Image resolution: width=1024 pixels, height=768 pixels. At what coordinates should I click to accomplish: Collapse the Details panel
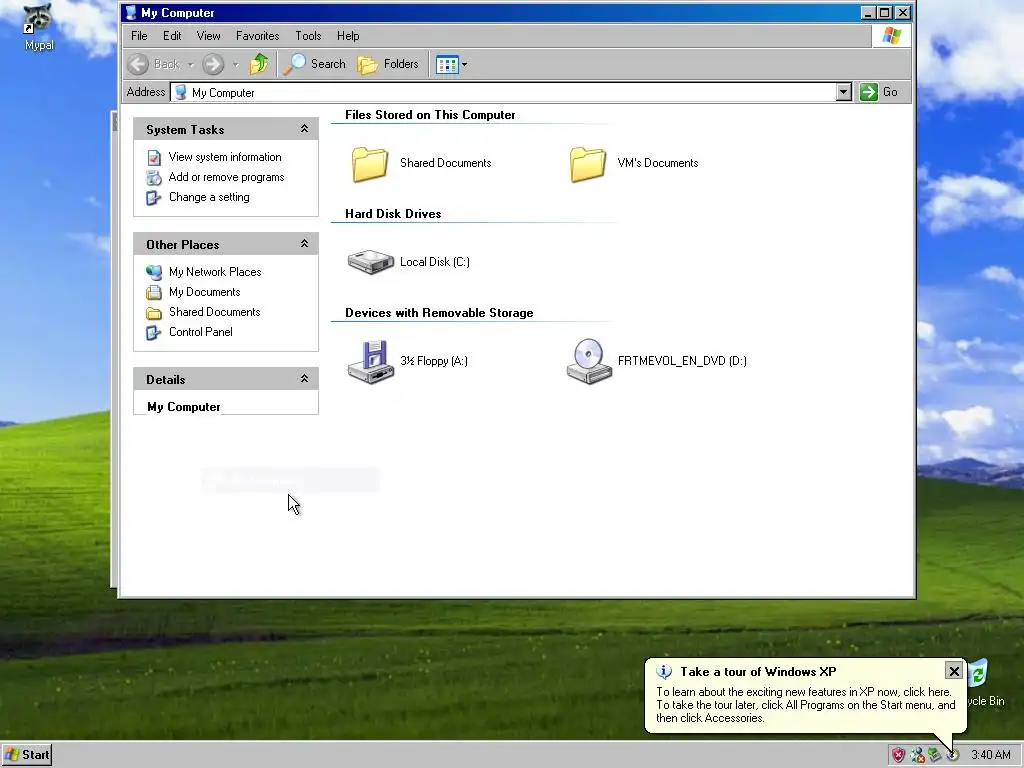point(304,379)
